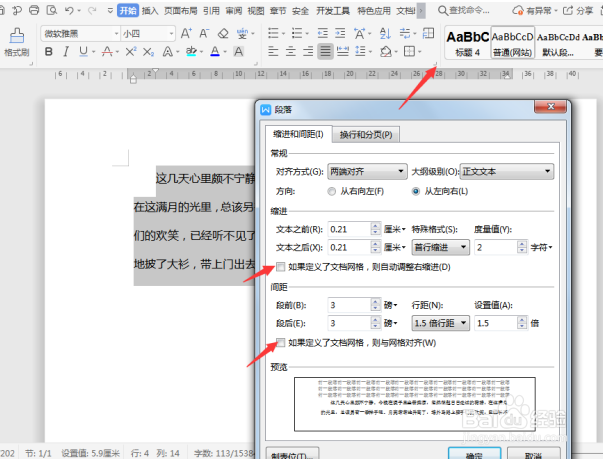
Task: Justify text alignment icon
Action: tap(325, 51)
